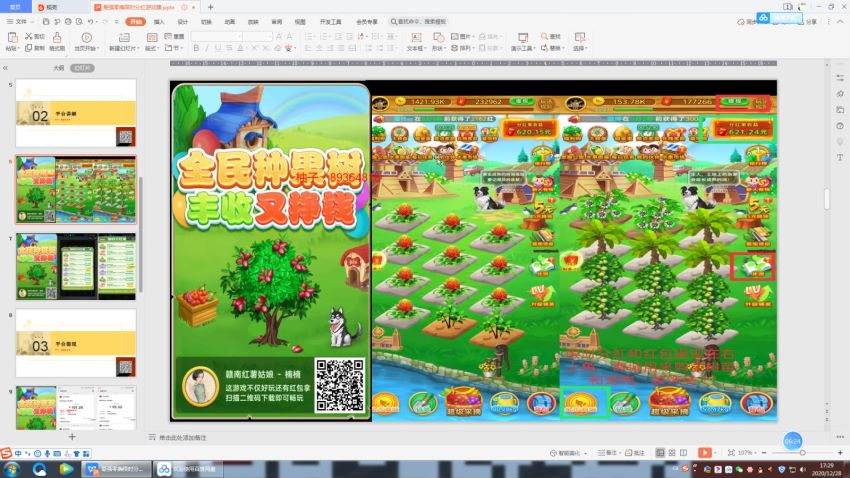Click the Picture insert icon

(x=455, y=36)
